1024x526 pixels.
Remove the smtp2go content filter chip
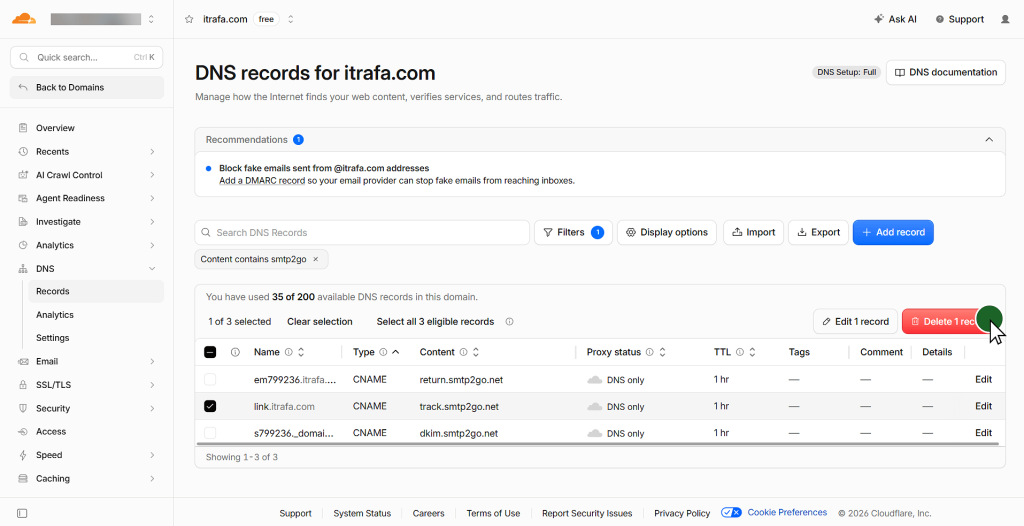pyautogui.click(x=315, y=259)
